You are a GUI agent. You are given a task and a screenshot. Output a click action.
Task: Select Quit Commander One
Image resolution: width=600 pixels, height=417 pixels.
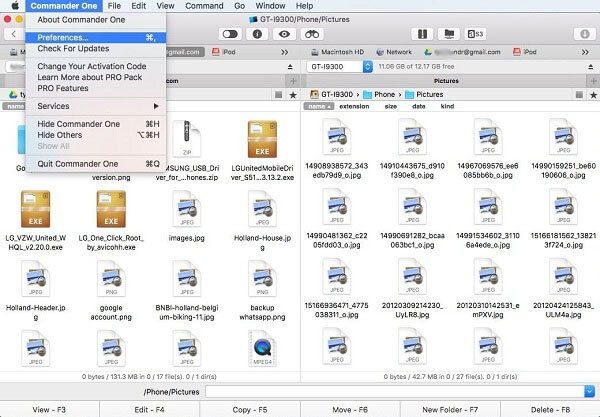point(96,164)
